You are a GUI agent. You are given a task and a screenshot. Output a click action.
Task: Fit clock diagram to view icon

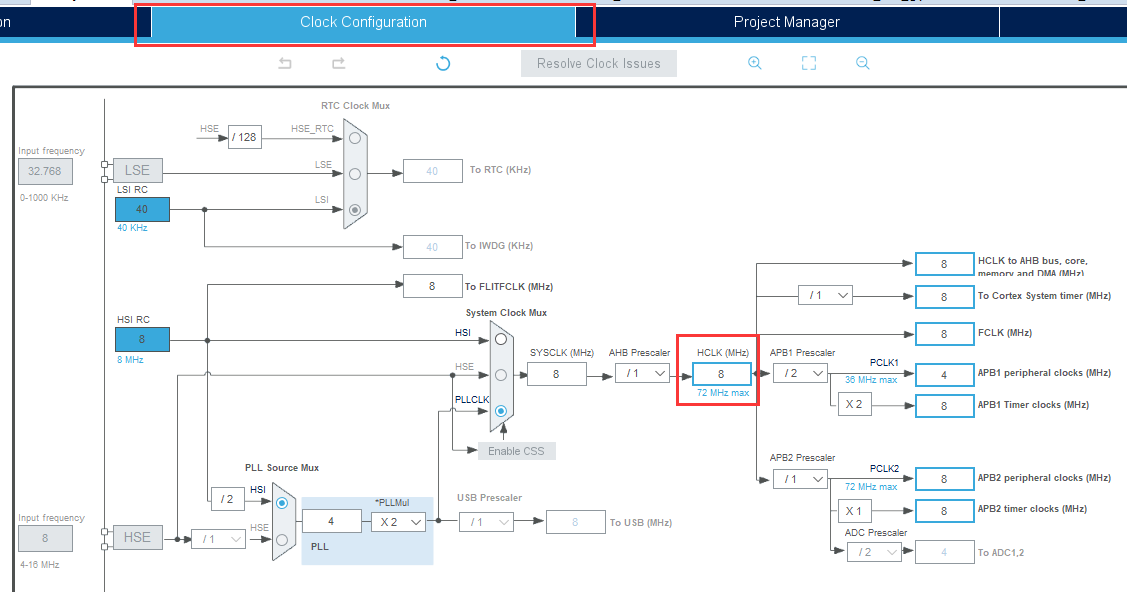point(809,63)
